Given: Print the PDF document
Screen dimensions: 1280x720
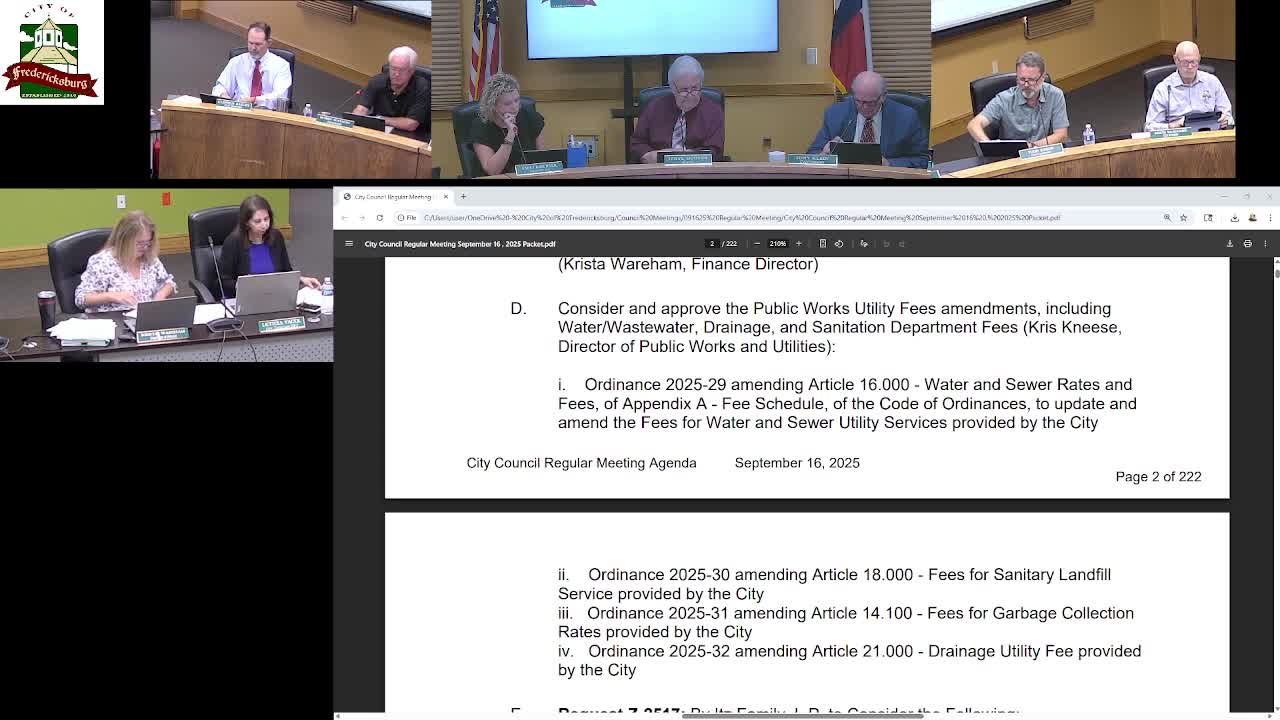Looking at the screenshot, I should tap(1248, 243).
